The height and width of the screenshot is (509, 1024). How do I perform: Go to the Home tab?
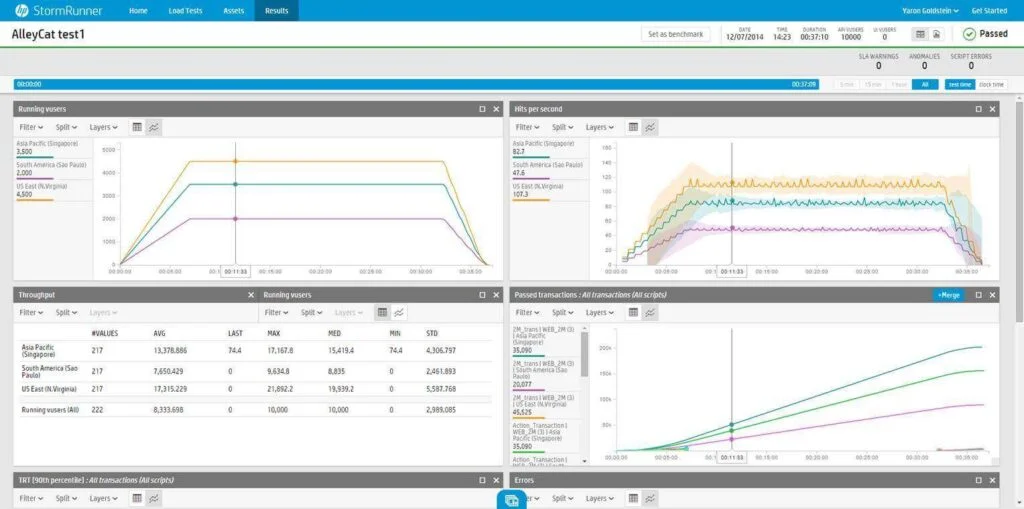click(138, 10)
